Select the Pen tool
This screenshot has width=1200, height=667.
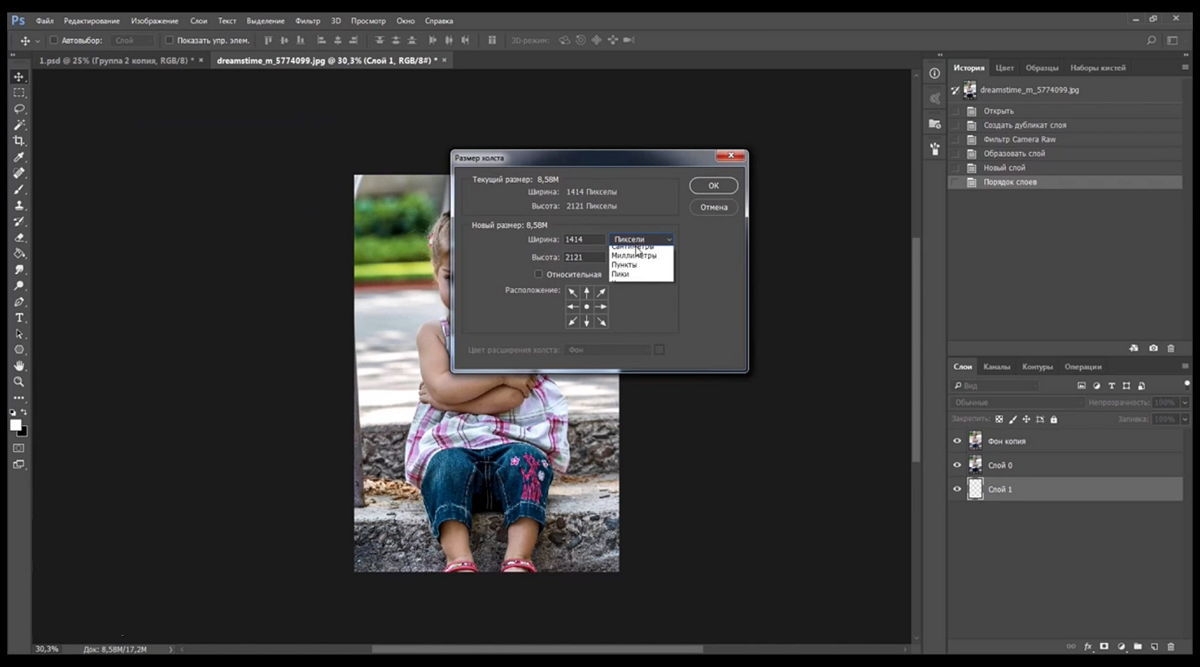19,301
